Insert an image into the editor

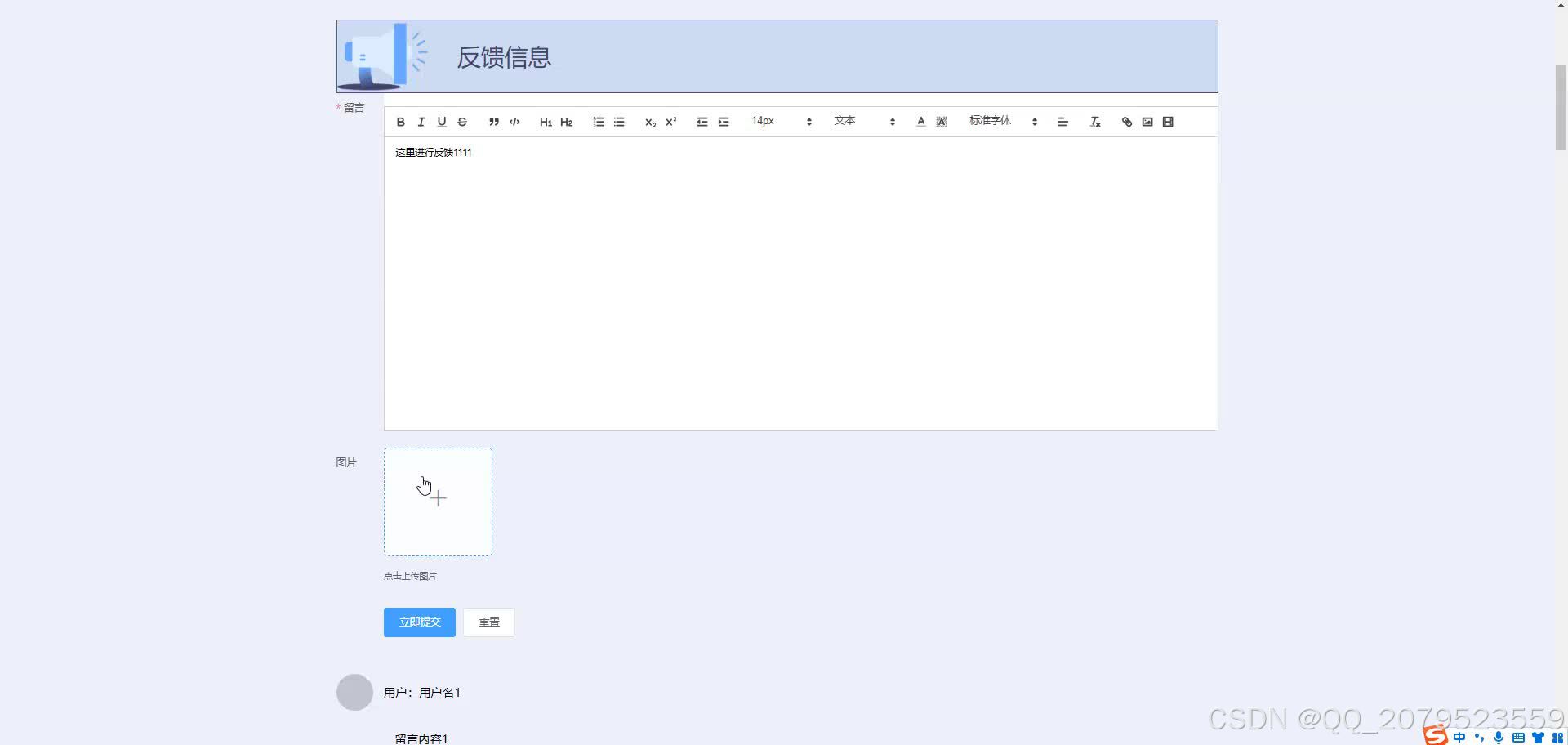coord(1147,121)
